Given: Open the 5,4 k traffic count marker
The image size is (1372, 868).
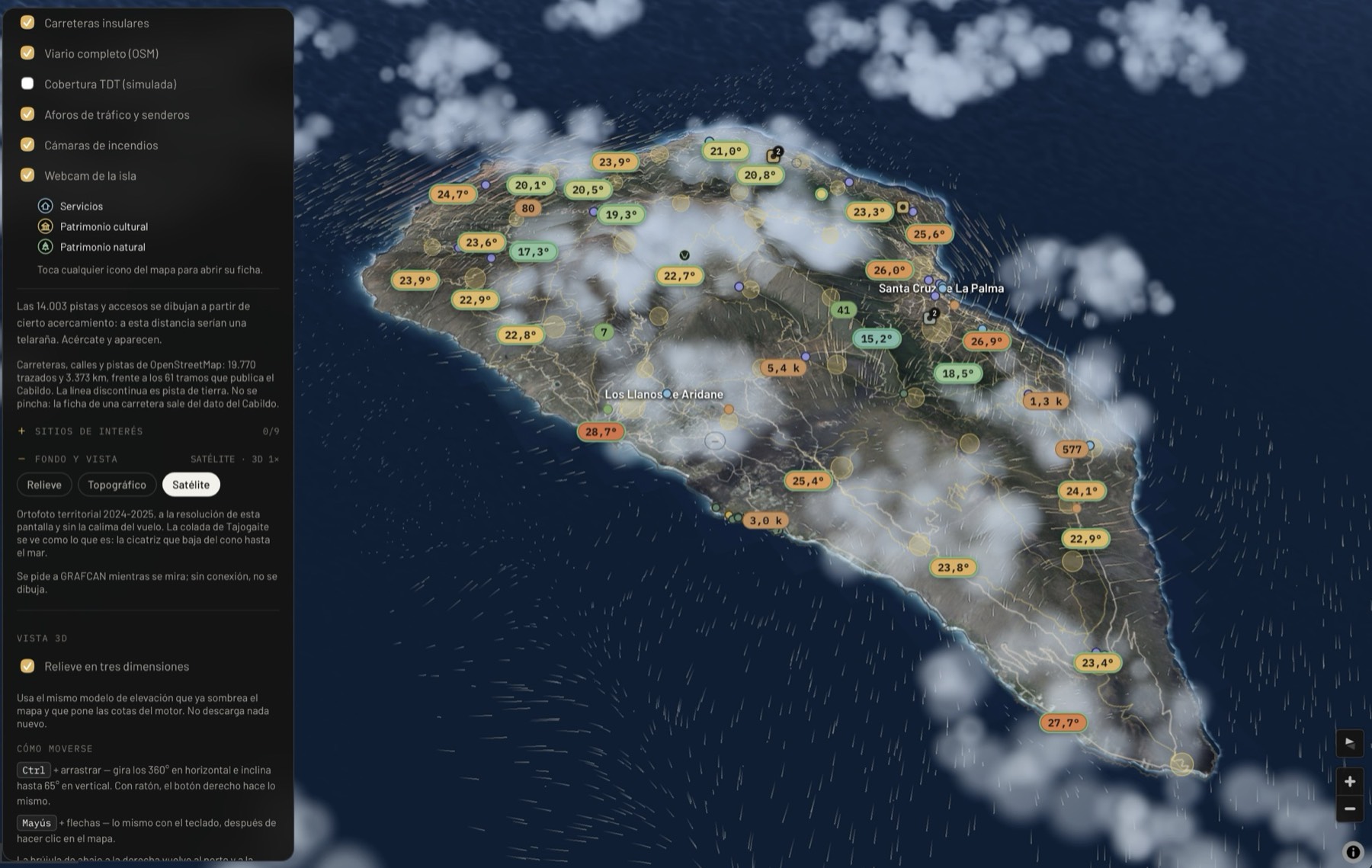Looking at the screenshot, I should click(784, 368).
